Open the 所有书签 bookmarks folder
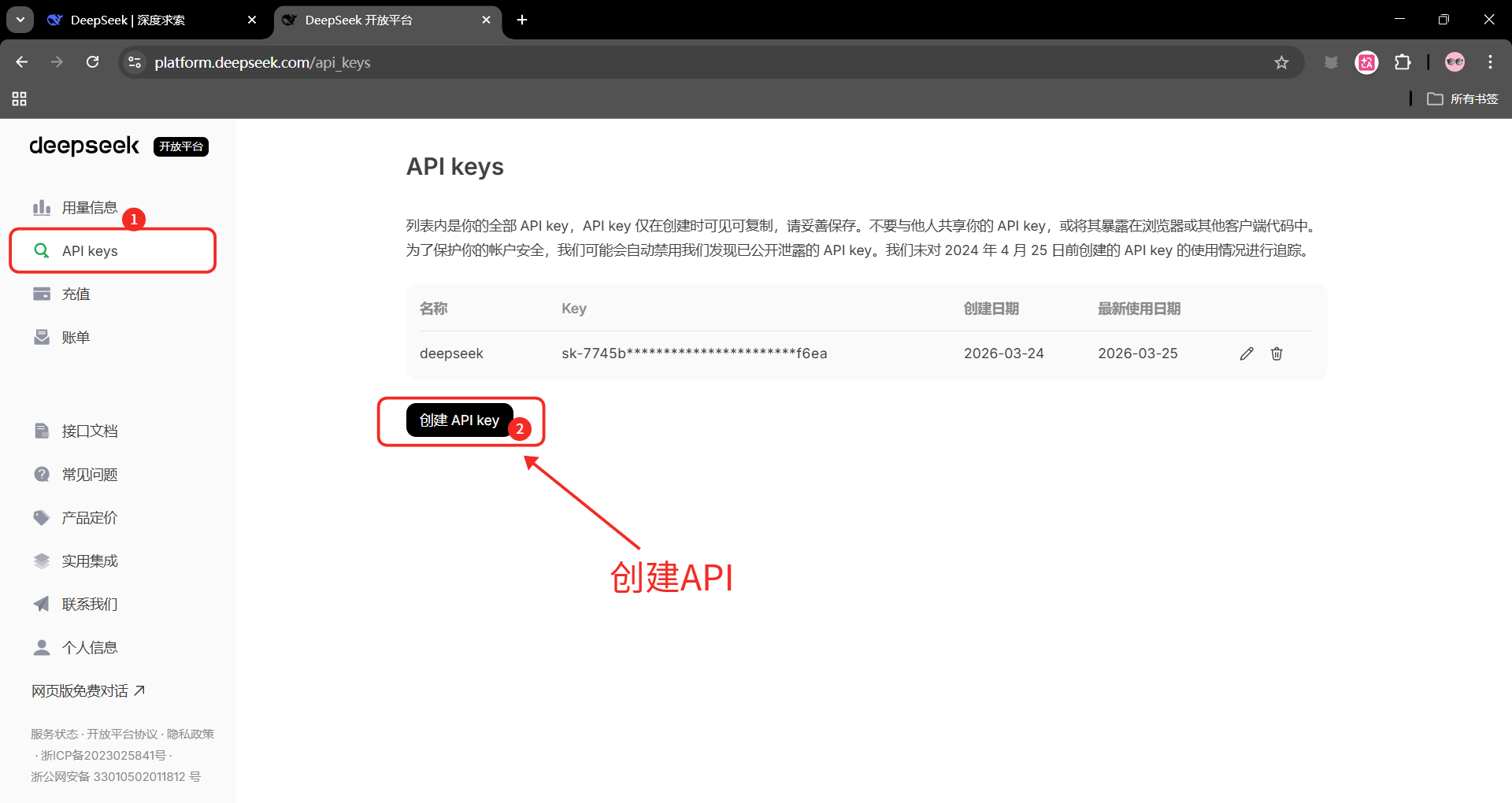Screen dimensions: 1512x803 pos(1462,99)
